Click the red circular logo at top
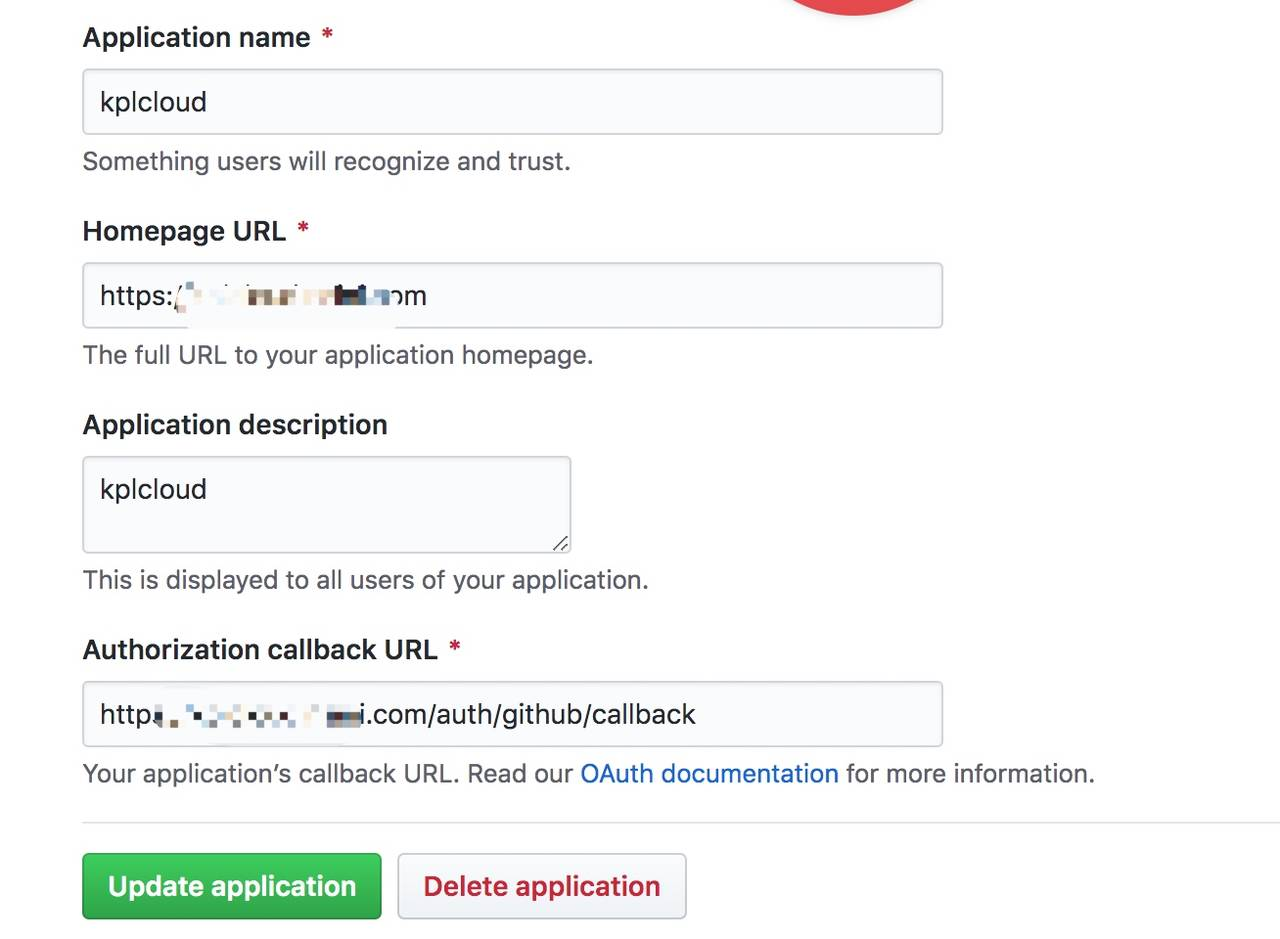1280x939 pixels. [x=852, y=5]
